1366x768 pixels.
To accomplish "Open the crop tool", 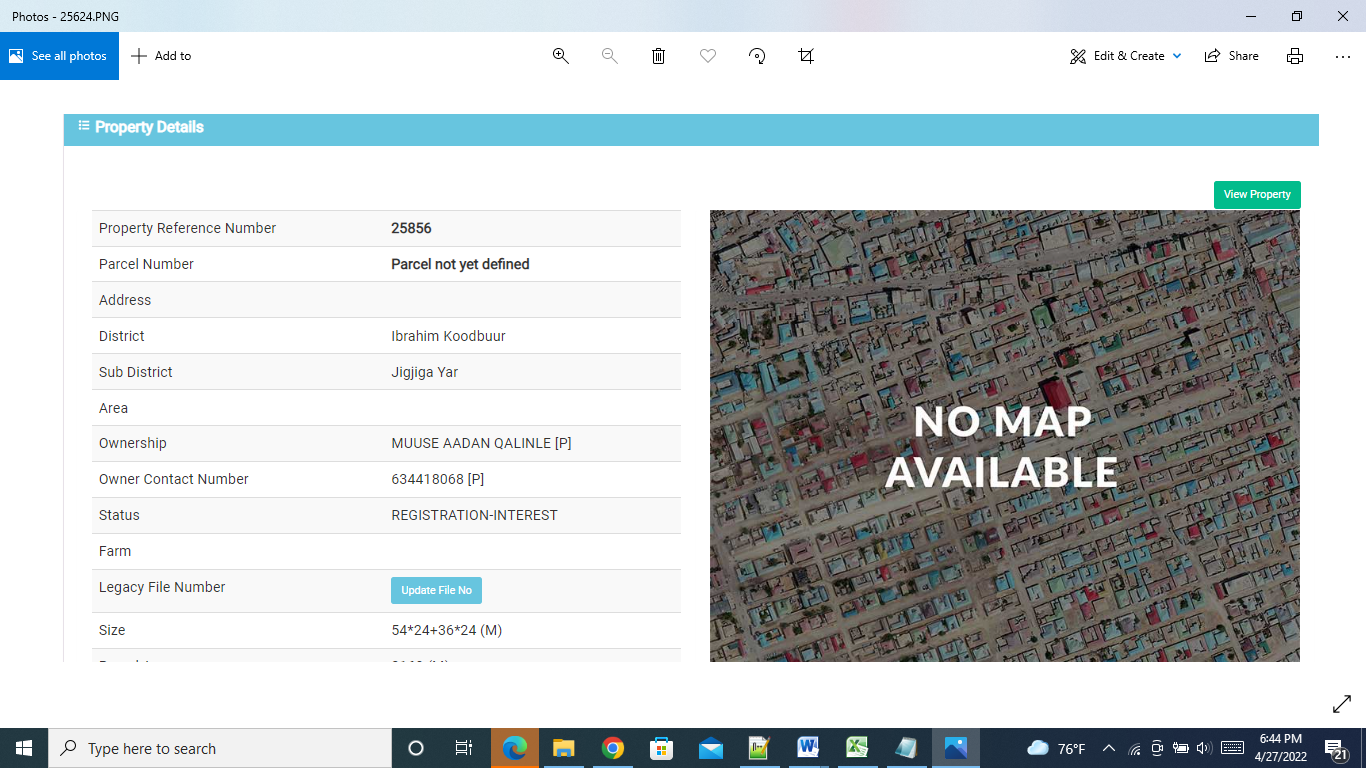I will tap(806, 56).
